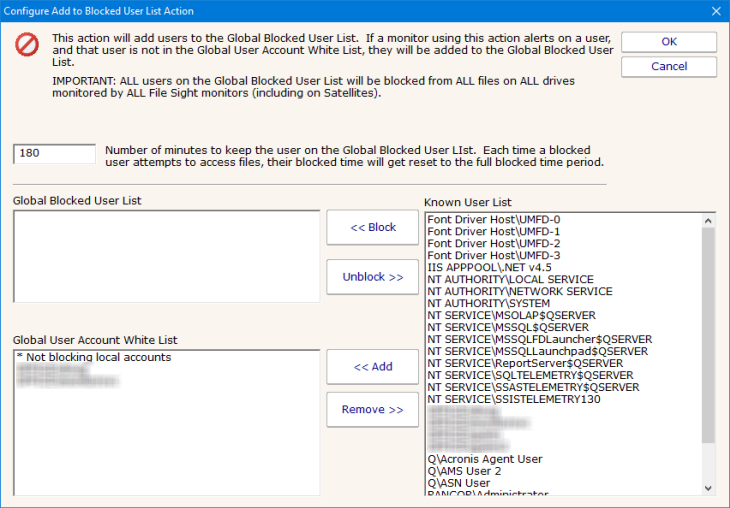Select Q\AMS User 2 entry

(x=464, y=471)
